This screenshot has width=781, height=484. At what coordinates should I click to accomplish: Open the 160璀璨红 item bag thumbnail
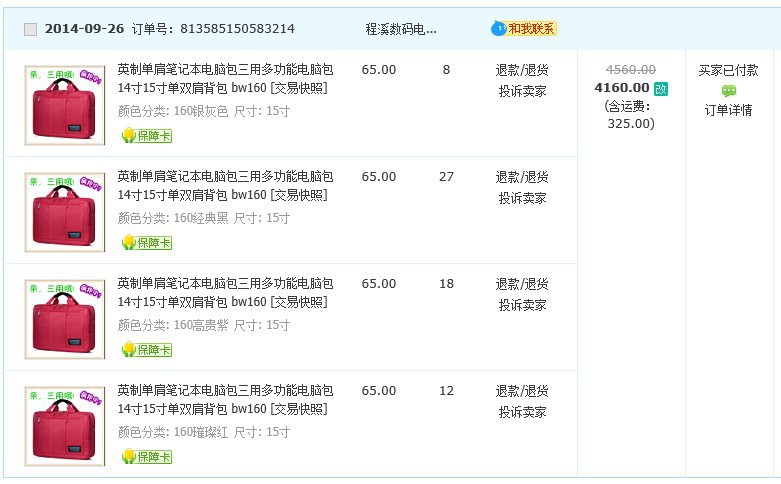click(65, 426)
